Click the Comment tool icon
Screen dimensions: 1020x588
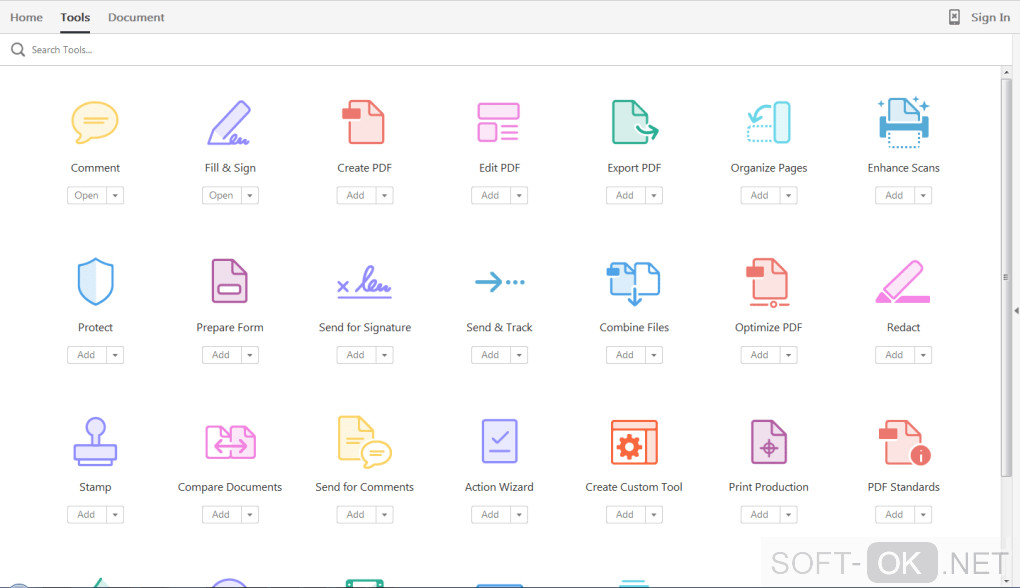tap(95, 122)
